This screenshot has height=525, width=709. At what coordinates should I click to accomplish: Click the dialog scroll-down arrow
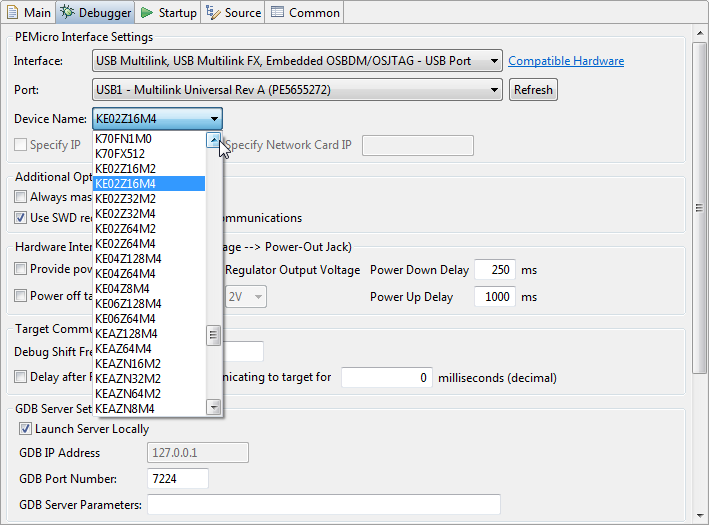pos(700,516)
